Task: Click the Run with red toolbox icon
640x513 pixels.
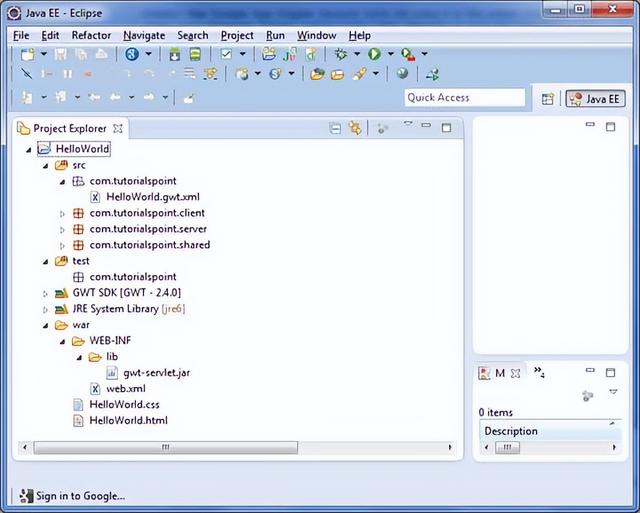Action: click(408, 54)
